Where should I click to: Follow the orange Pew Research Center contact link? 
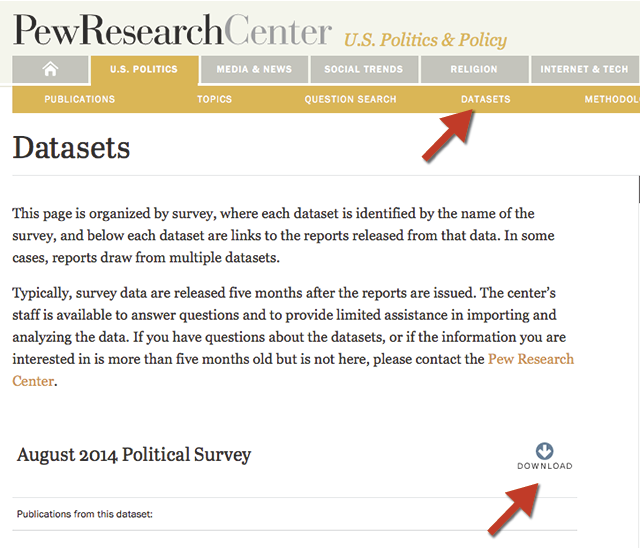[x=530, y=359]
